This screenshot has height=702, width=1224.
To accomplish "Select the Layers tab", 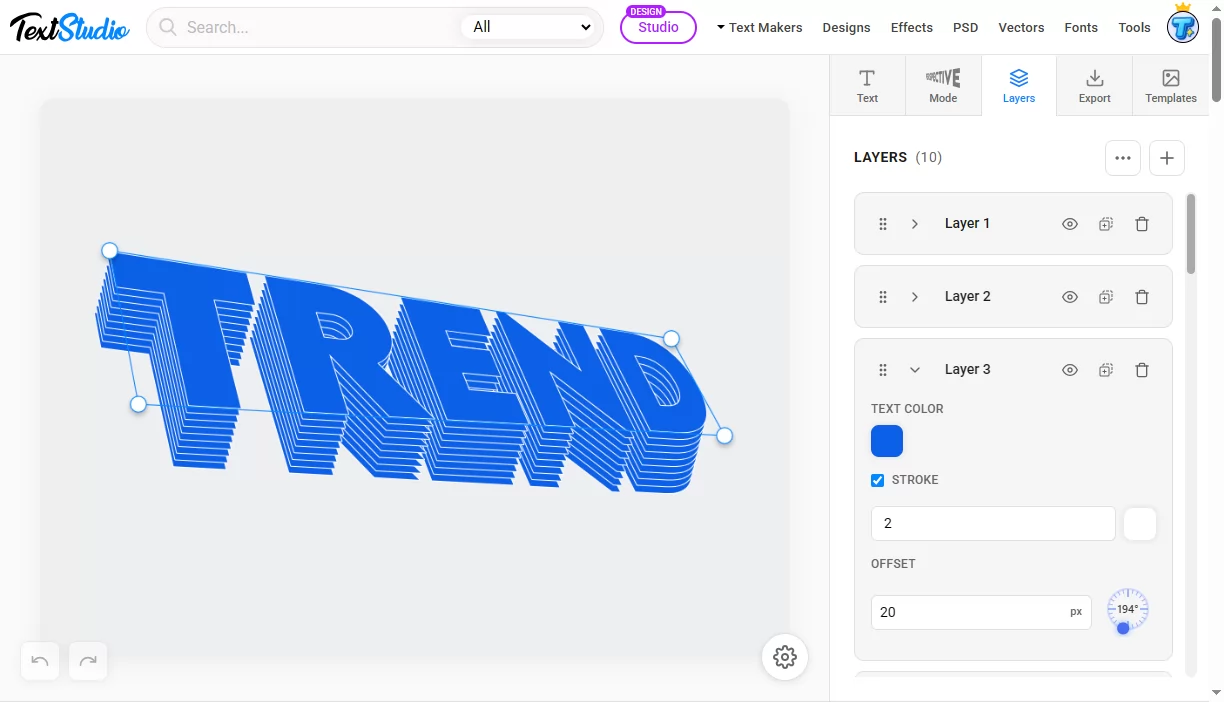I will coord(1019,86).
